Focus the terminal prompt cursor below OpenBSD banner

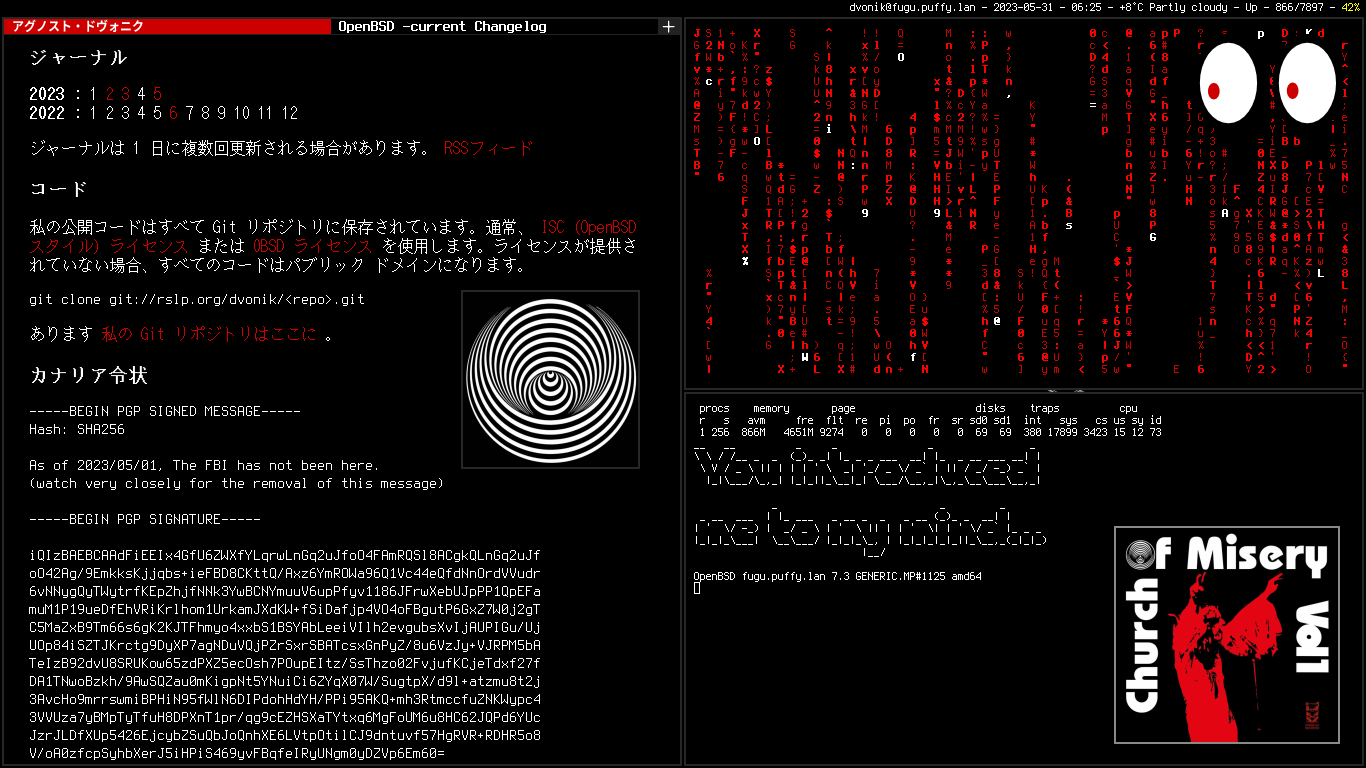697,588
